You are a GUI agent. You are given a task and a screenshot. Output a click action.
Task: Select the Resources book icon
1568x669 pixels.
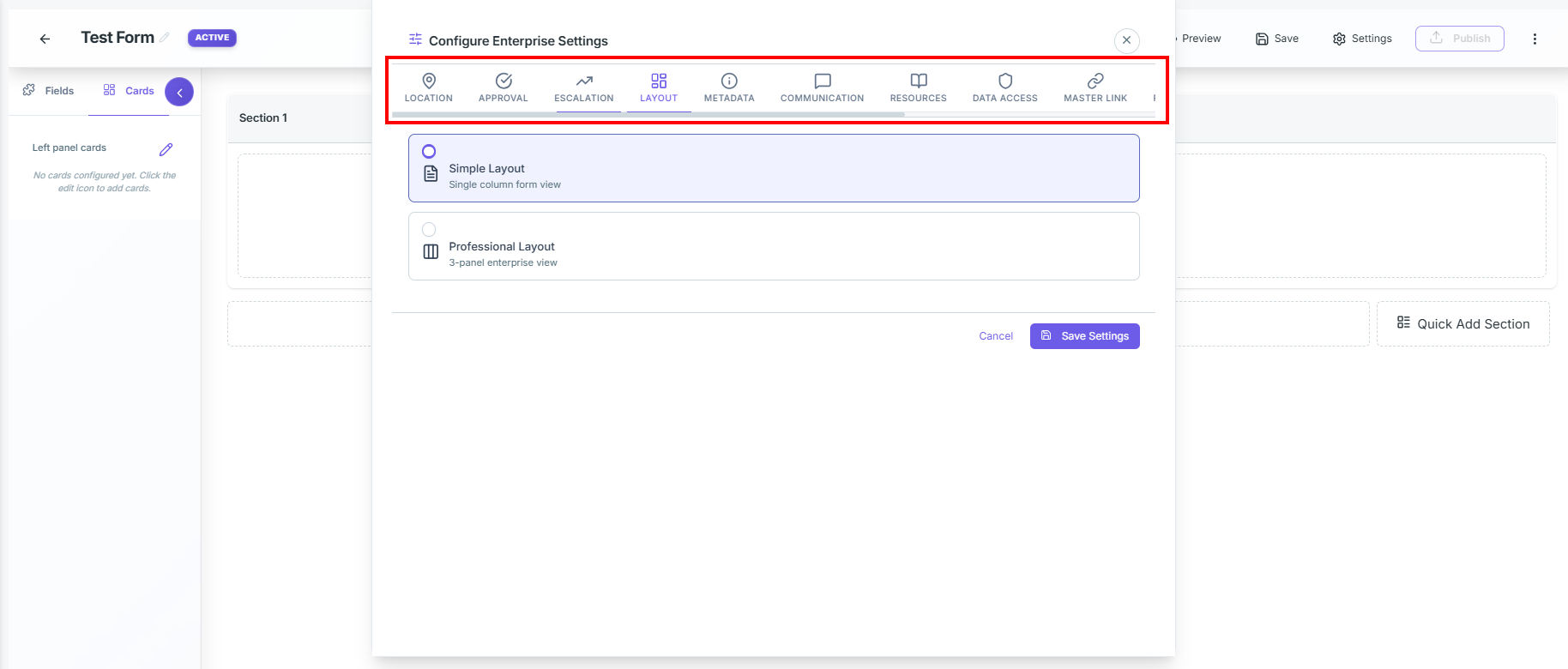[x=919, y=81]
